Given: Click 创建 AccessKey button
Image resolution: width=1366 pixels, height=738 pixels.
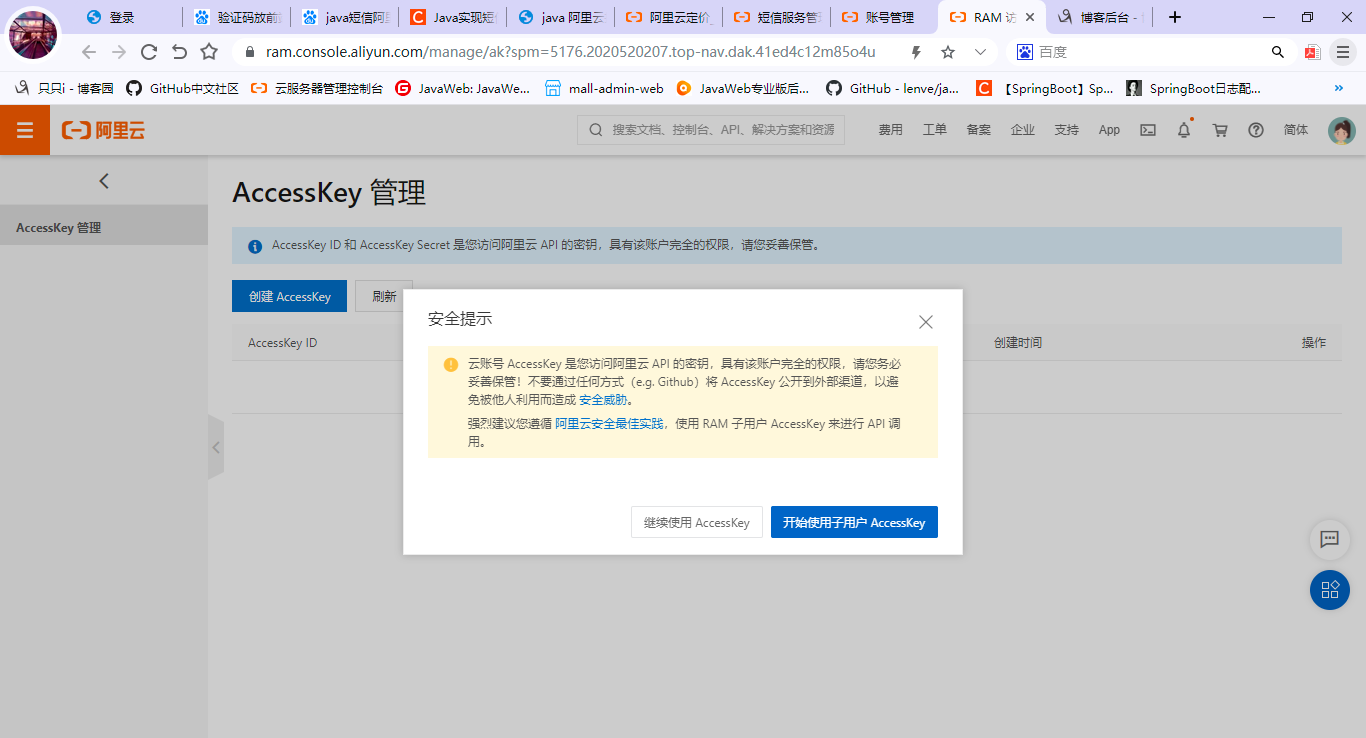Looking at the screenshot, I should point(290,296).
